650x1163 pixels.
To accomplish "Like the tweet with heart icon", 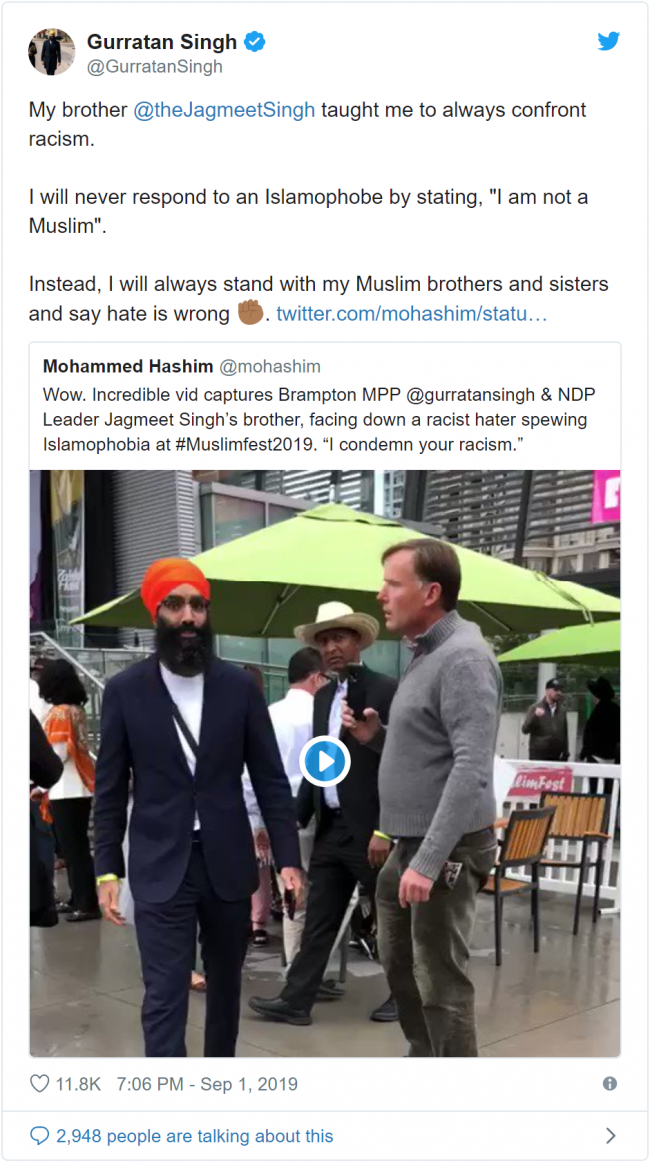I will point(39,1084).
